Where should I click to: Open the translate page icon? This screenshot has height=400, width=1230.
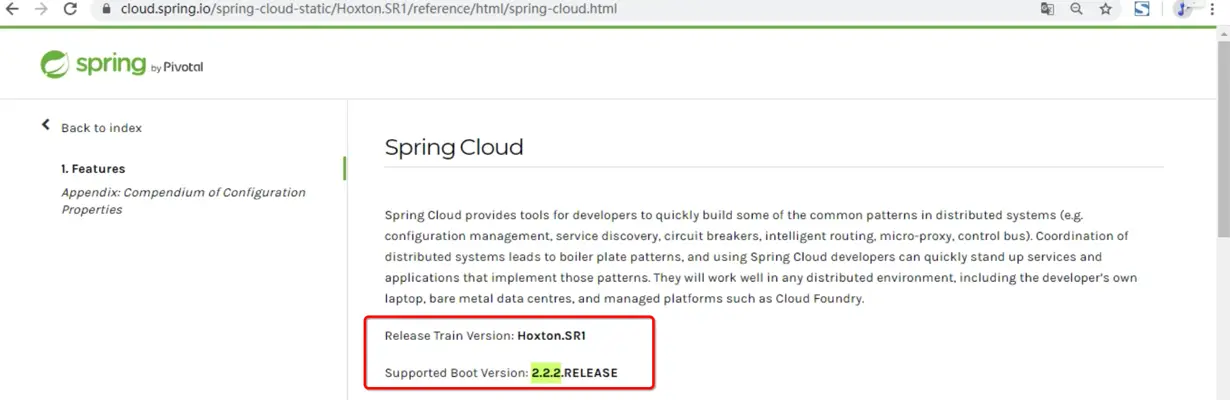click(1047, 9)
